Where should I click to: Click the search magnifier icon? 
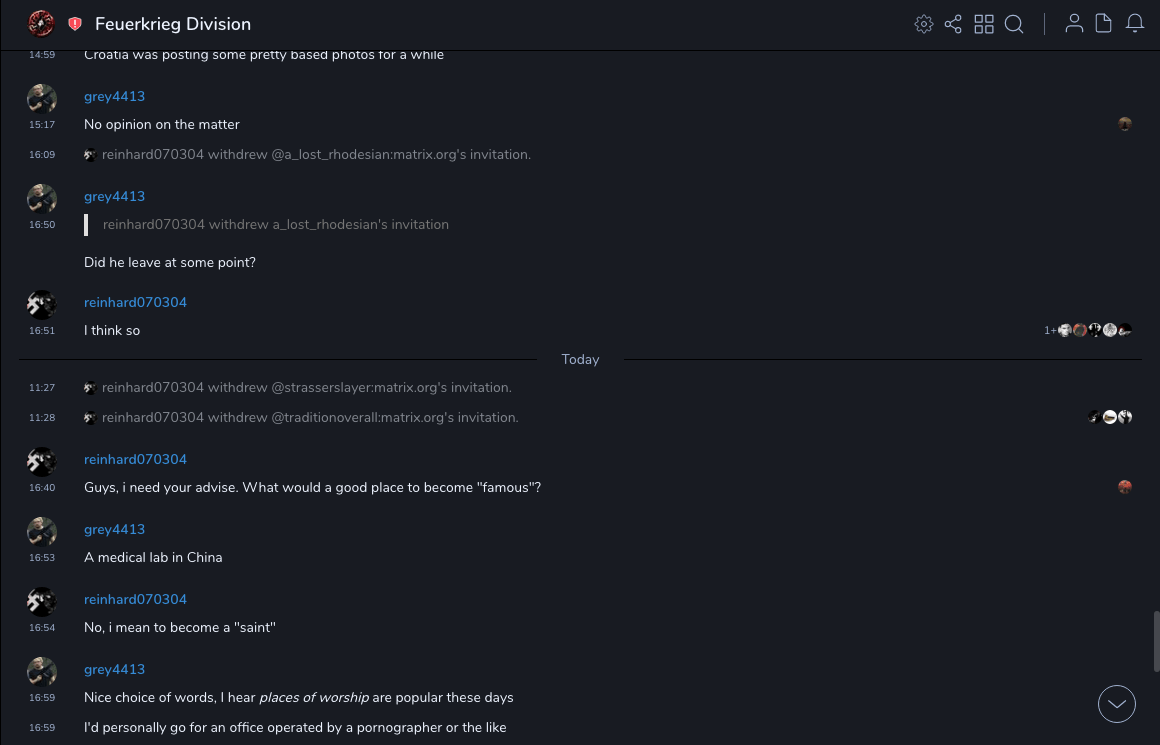click(1014, 24)
